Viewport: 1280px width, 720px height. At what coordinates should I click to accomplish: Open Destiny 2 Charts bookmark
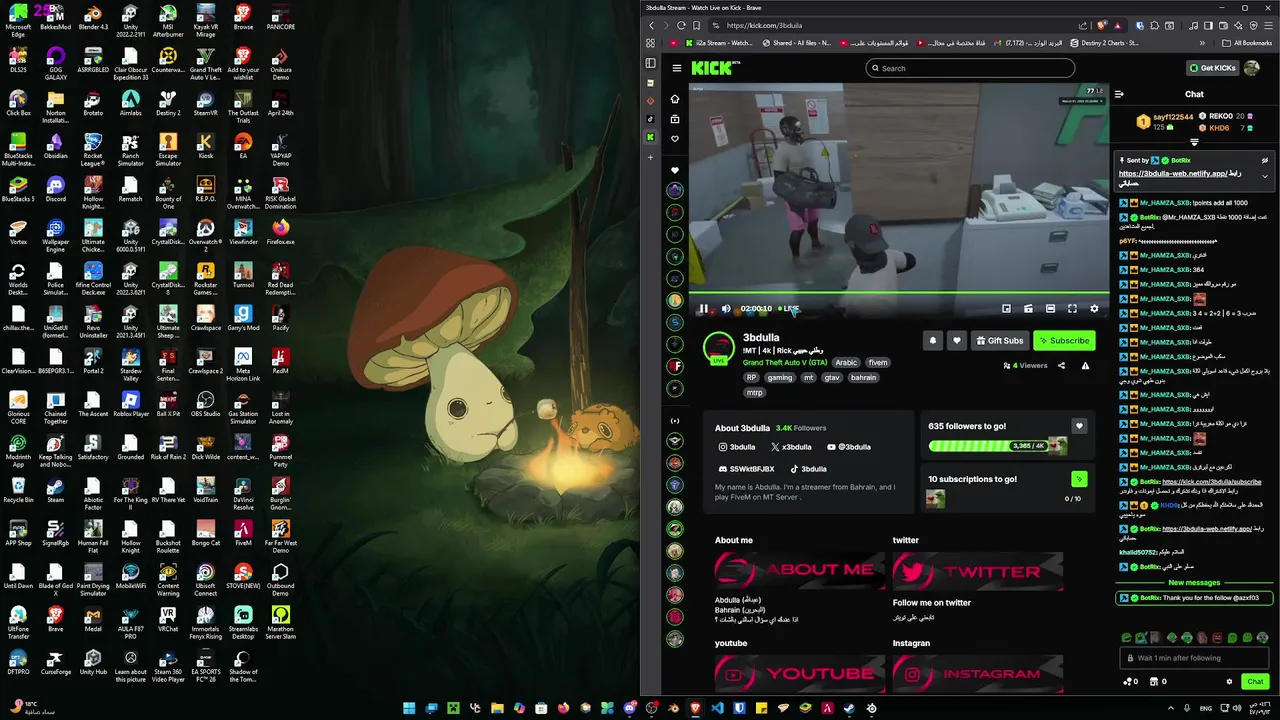pos(1105,43)
